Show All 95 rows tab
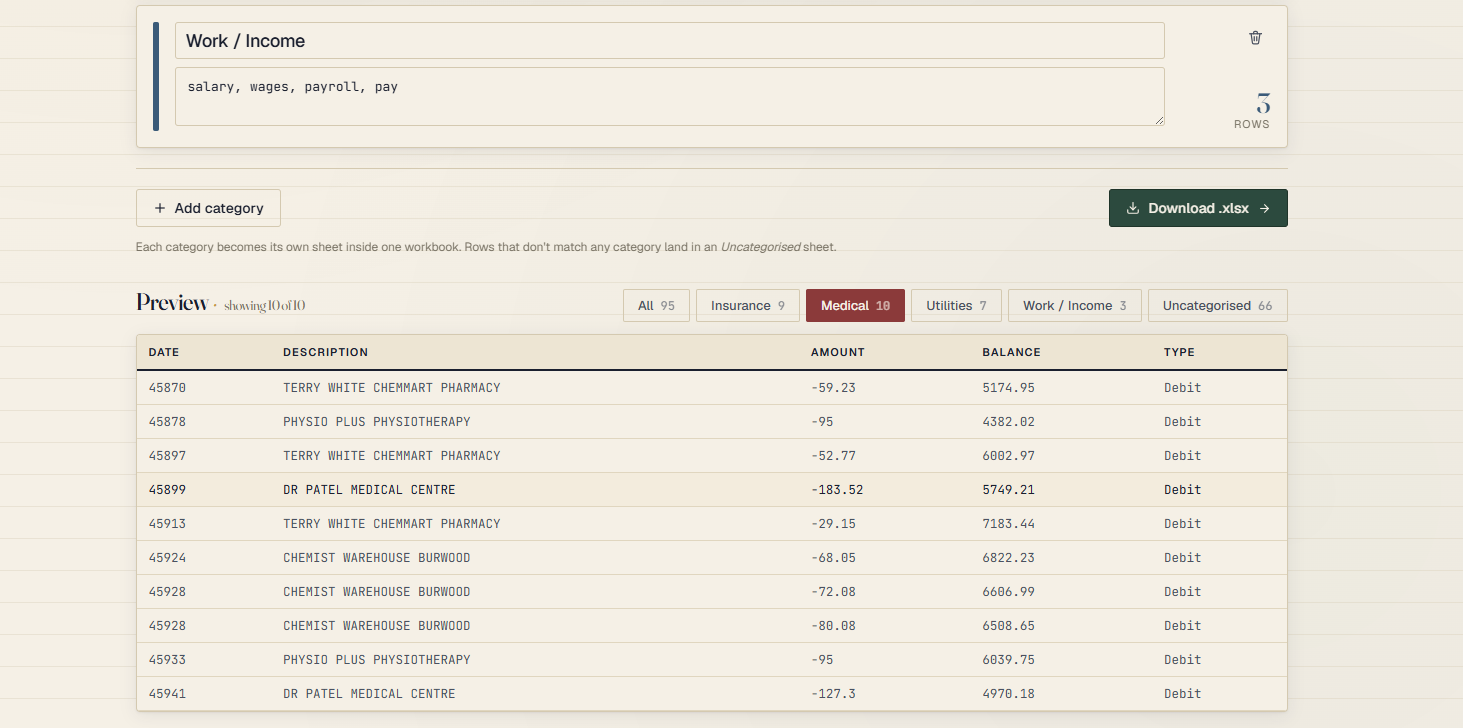 [656, 306]
